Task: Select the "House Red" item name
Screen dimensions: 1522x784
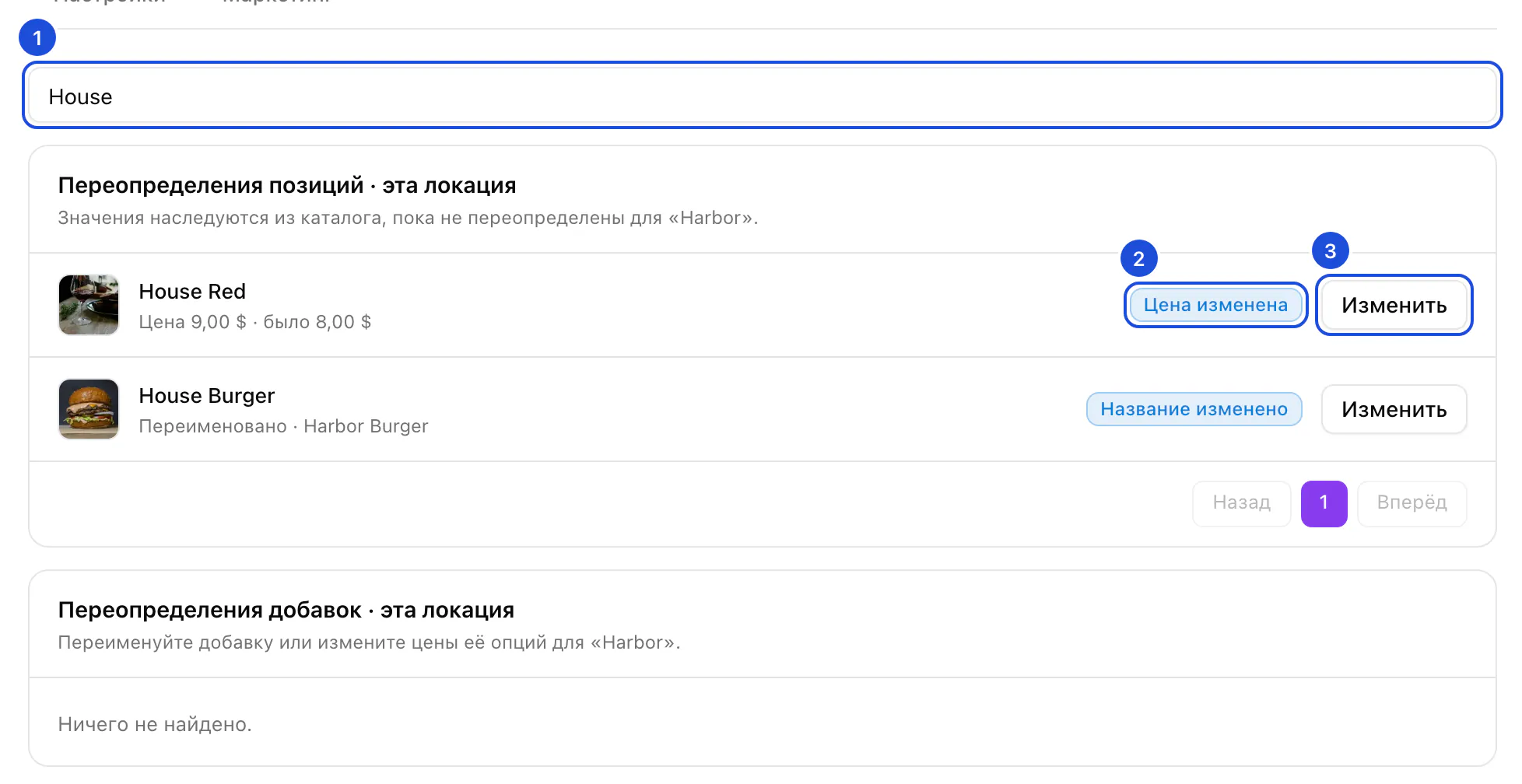Action: point(192,291)
